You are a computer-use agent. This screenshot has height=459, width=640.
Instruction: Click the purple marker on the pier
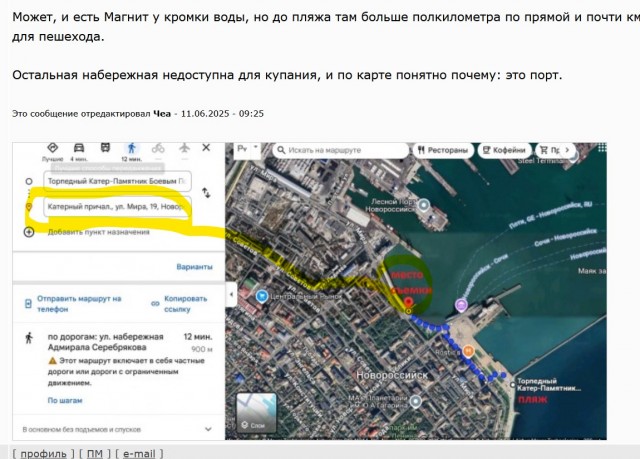click(461, 305)
